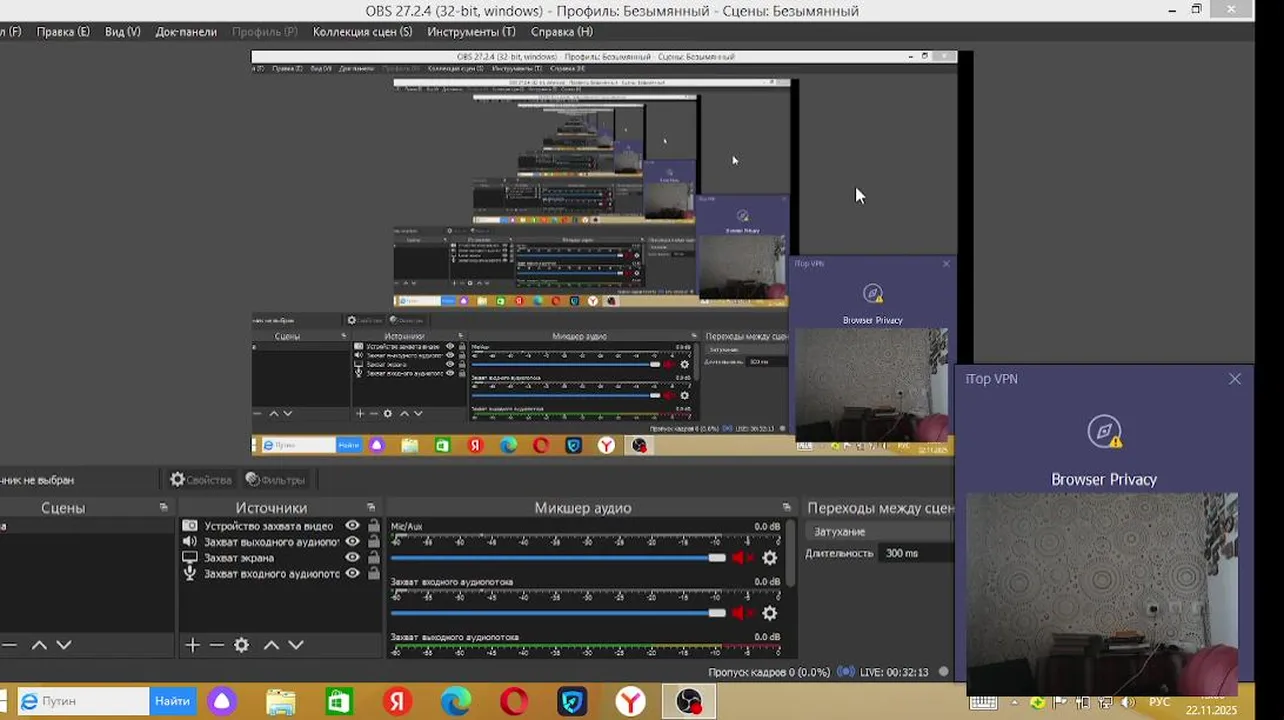Launch Yandex Browser from the taskbar
The image size is (1284, 720).
pos(631,702)
